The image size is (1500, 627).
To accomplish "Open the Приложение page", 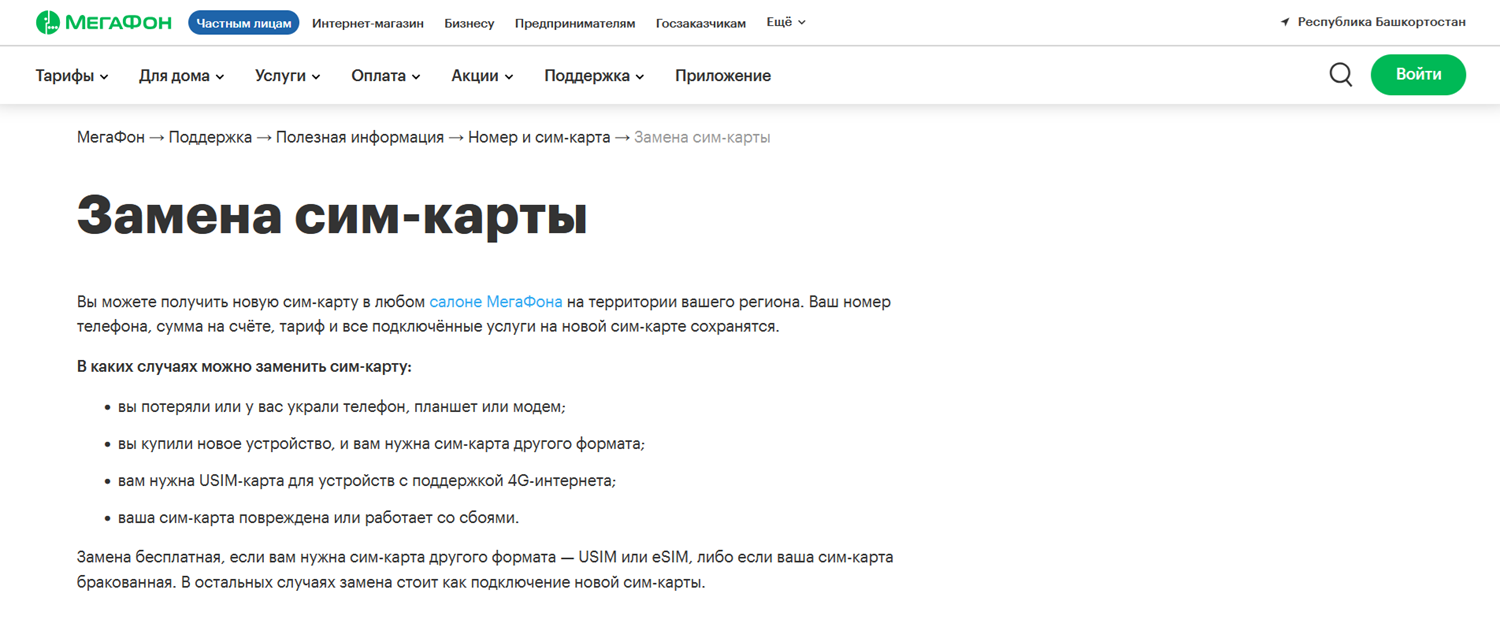I will pyautogui.click(x=723, y=76).
